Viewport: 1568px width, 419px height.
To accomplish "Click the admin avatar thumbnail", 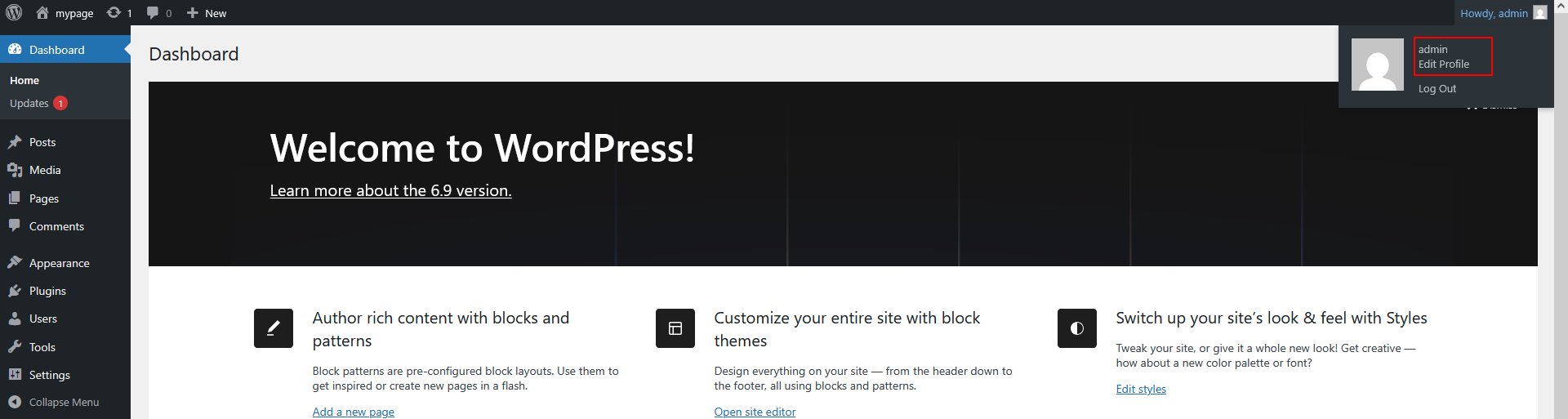I will coord(1377,65).
